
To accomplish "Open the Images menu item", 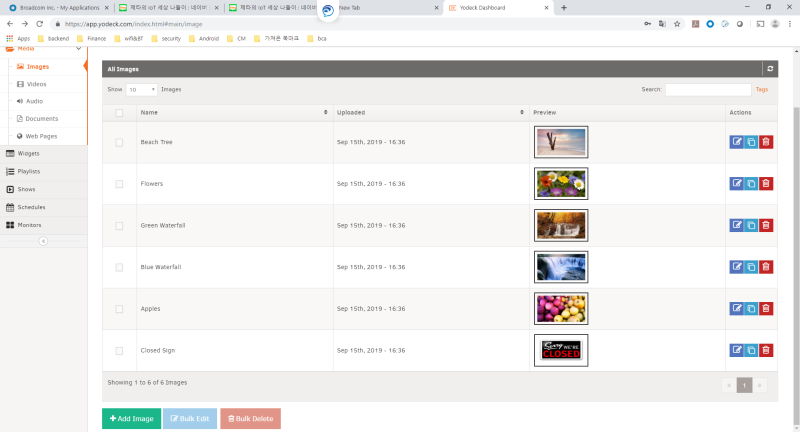I will pos(38,67).
